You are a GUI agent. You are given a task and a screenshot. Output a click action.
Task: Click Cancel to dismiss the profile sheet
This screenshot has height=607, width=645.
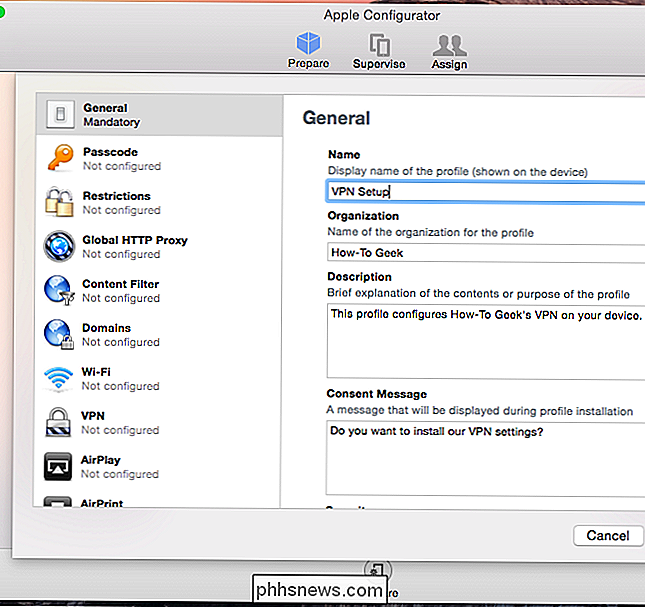tap(608, 535)
